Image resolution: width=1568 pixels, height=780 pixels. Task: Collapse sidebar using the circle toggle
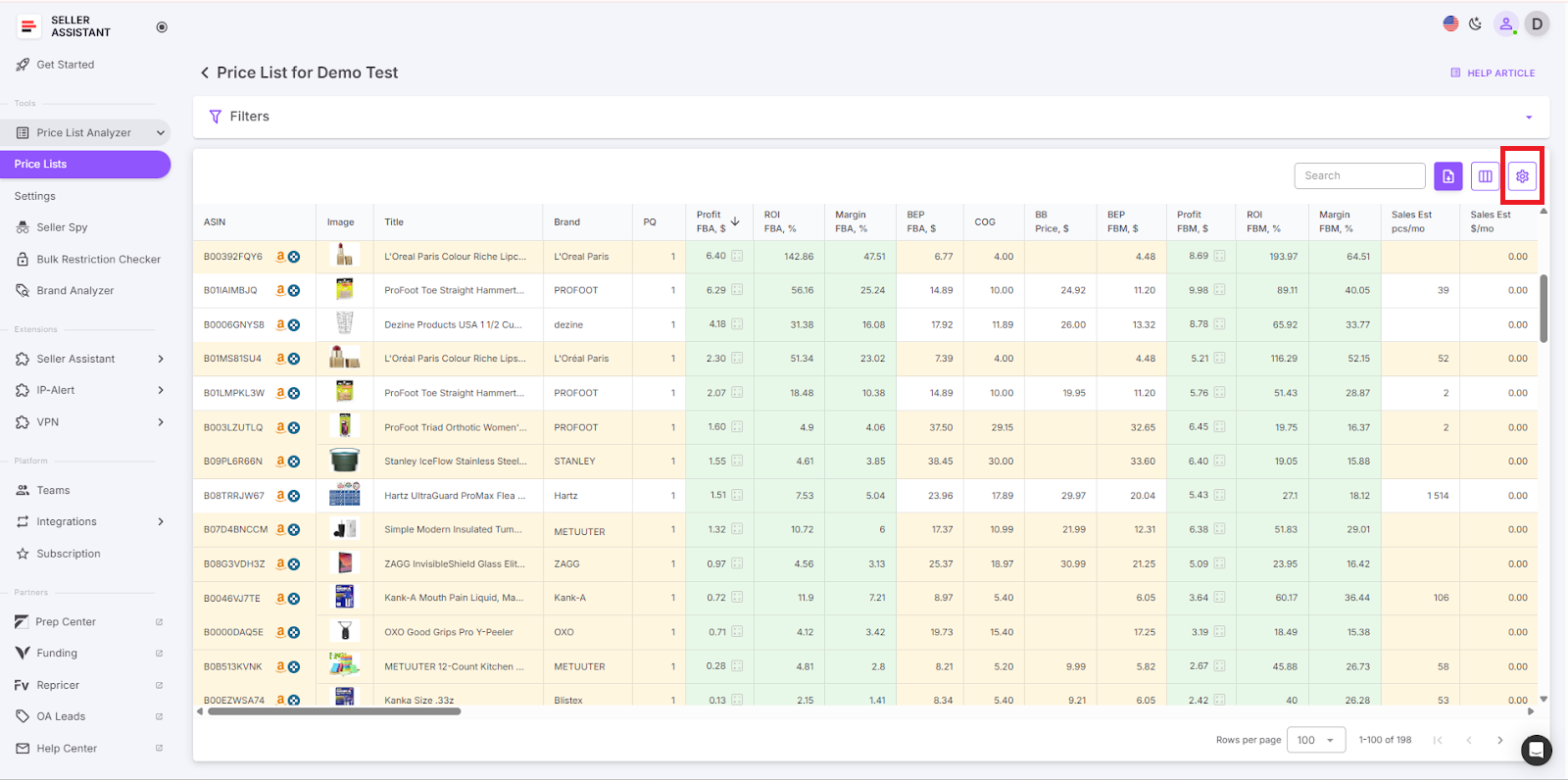pos(162,27)
